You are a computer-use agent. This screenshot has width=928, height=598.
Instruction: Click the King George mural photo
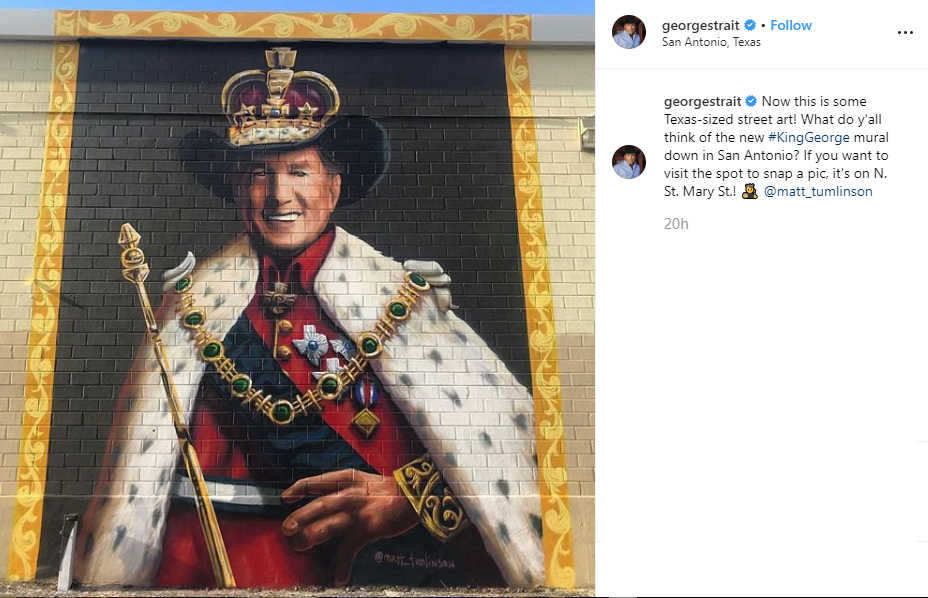pos(300,300)
